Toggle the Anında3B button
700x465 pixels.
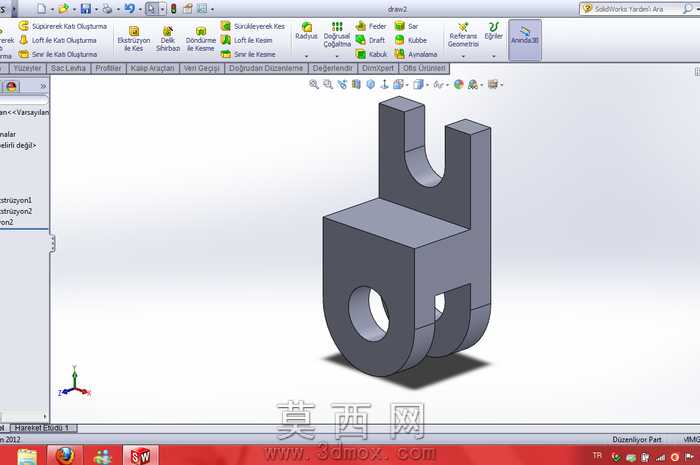[x=525, y=39]
